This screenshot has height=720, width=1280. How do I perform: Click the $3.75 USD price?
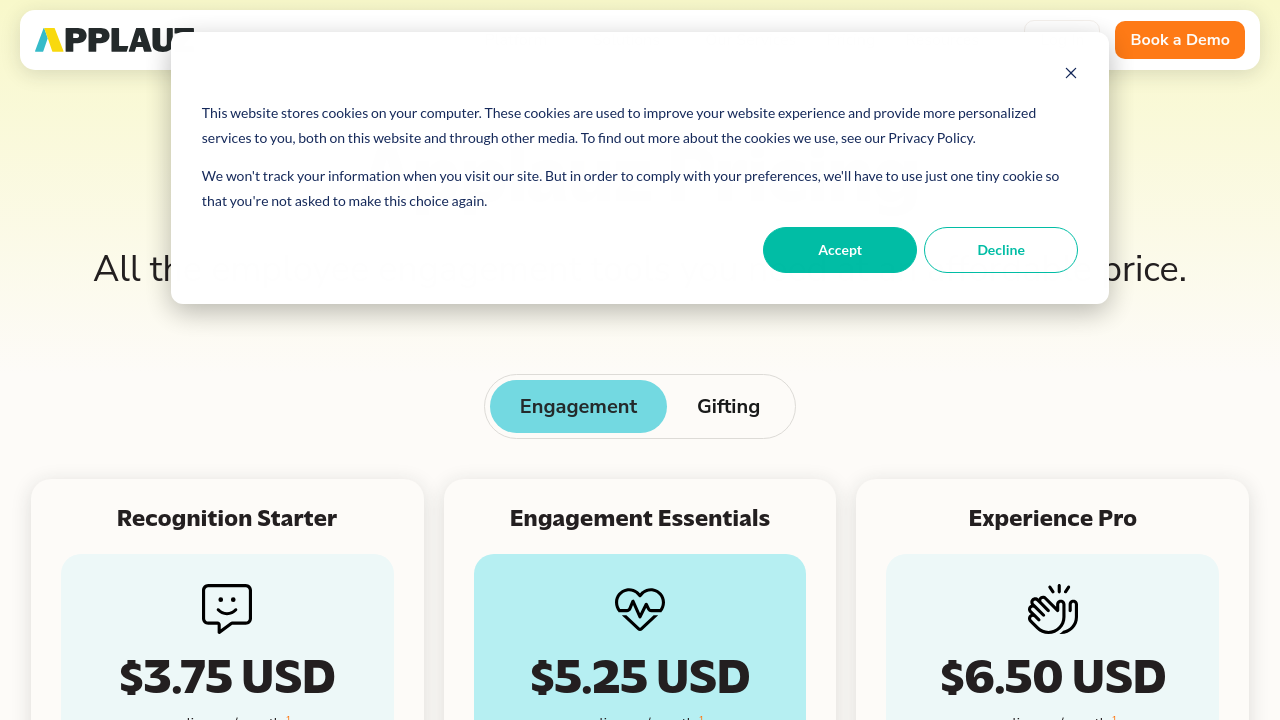click(x=227, y=677)
